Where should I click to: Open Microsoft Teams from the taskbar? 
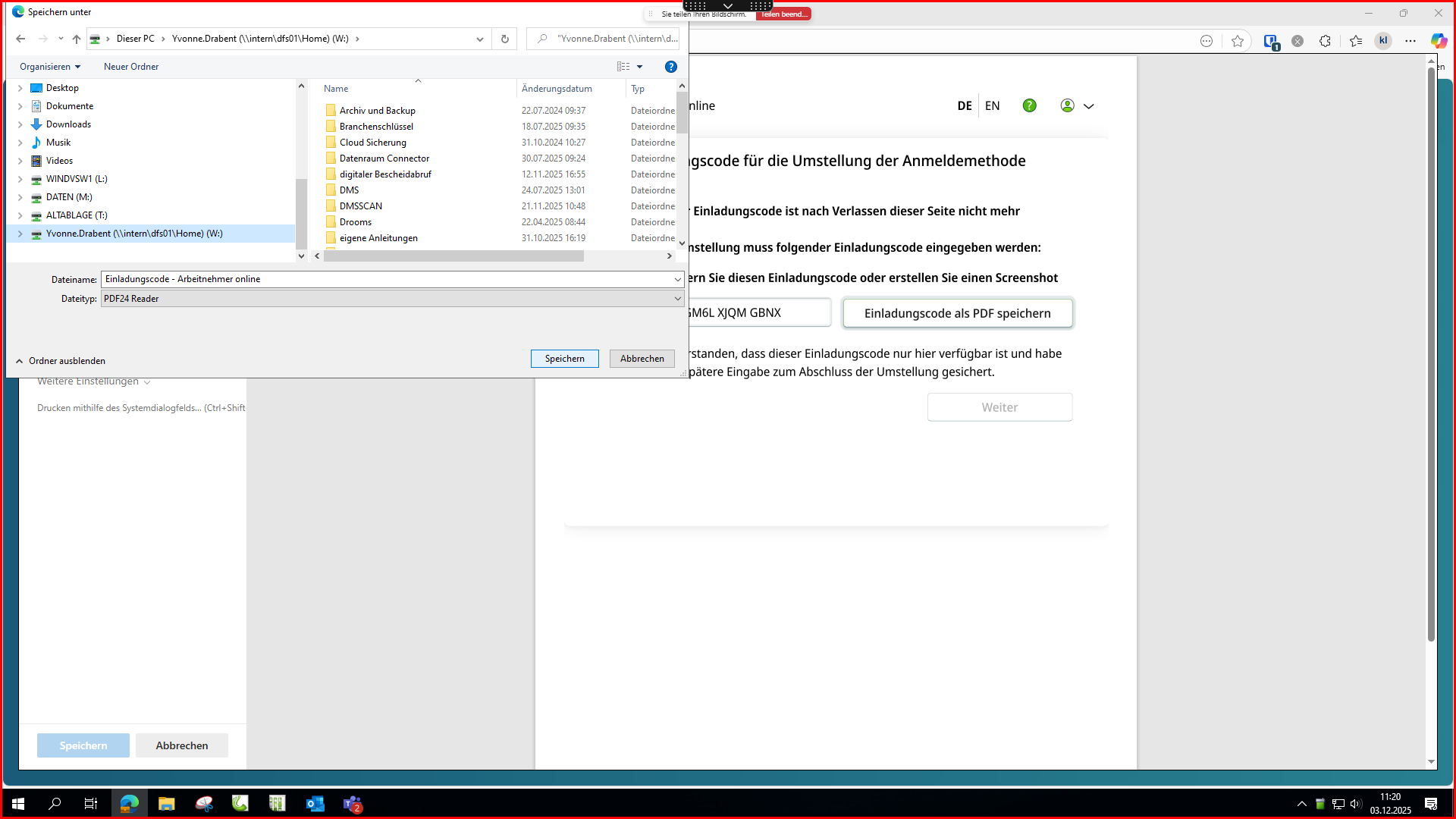point(352,804)
